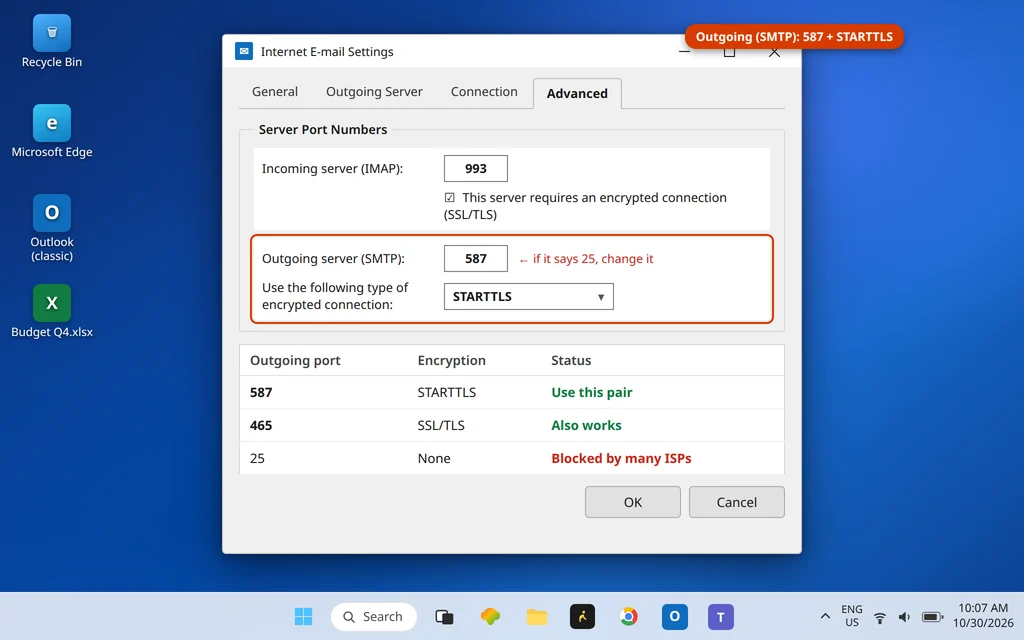Screen dimensions: 1024x640
Task: Open the Windows Start menu
Action: [x=303, y=616]
